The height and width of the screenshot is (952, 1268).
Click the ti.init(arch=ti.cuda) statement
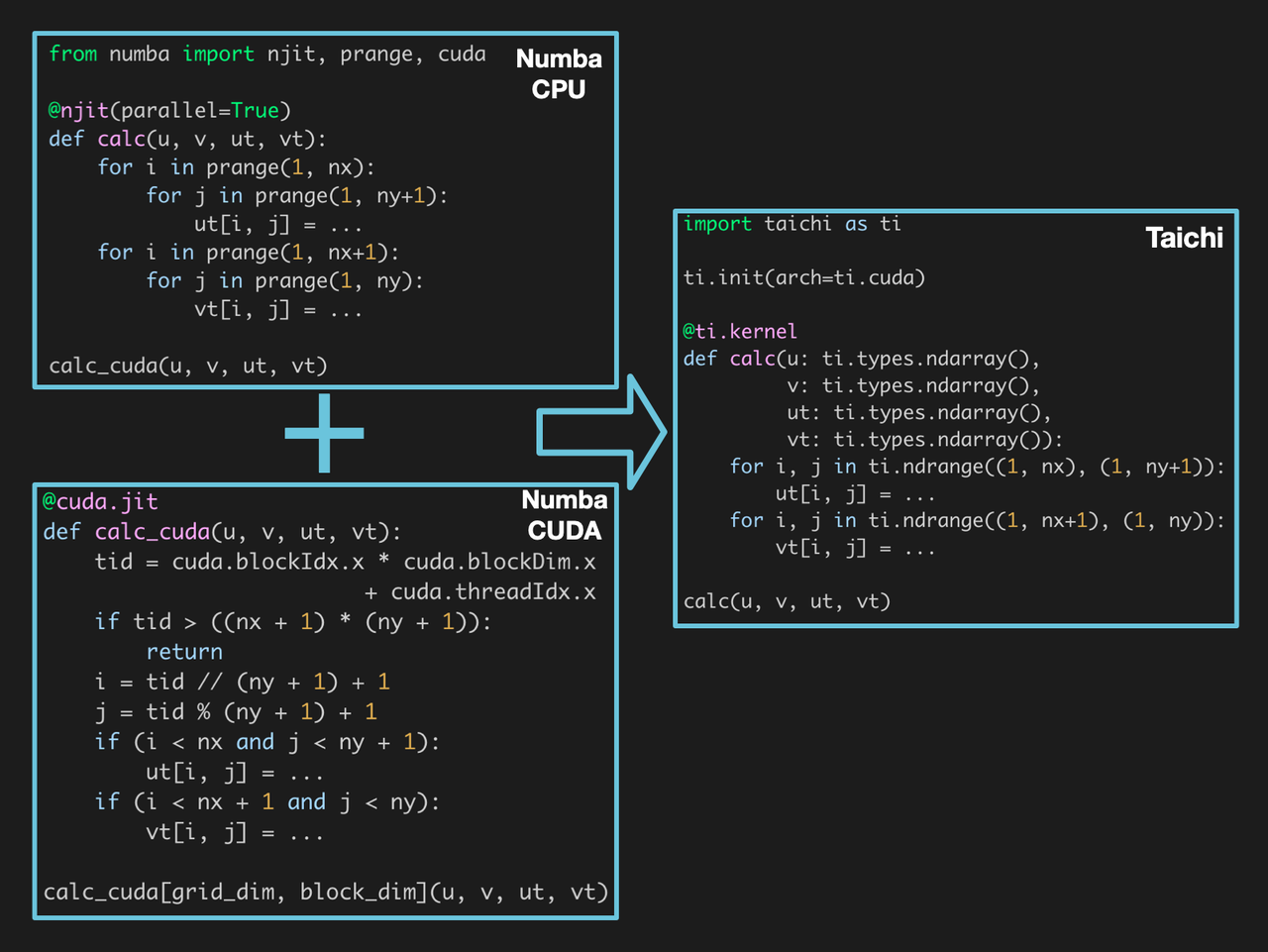[803, 277]
